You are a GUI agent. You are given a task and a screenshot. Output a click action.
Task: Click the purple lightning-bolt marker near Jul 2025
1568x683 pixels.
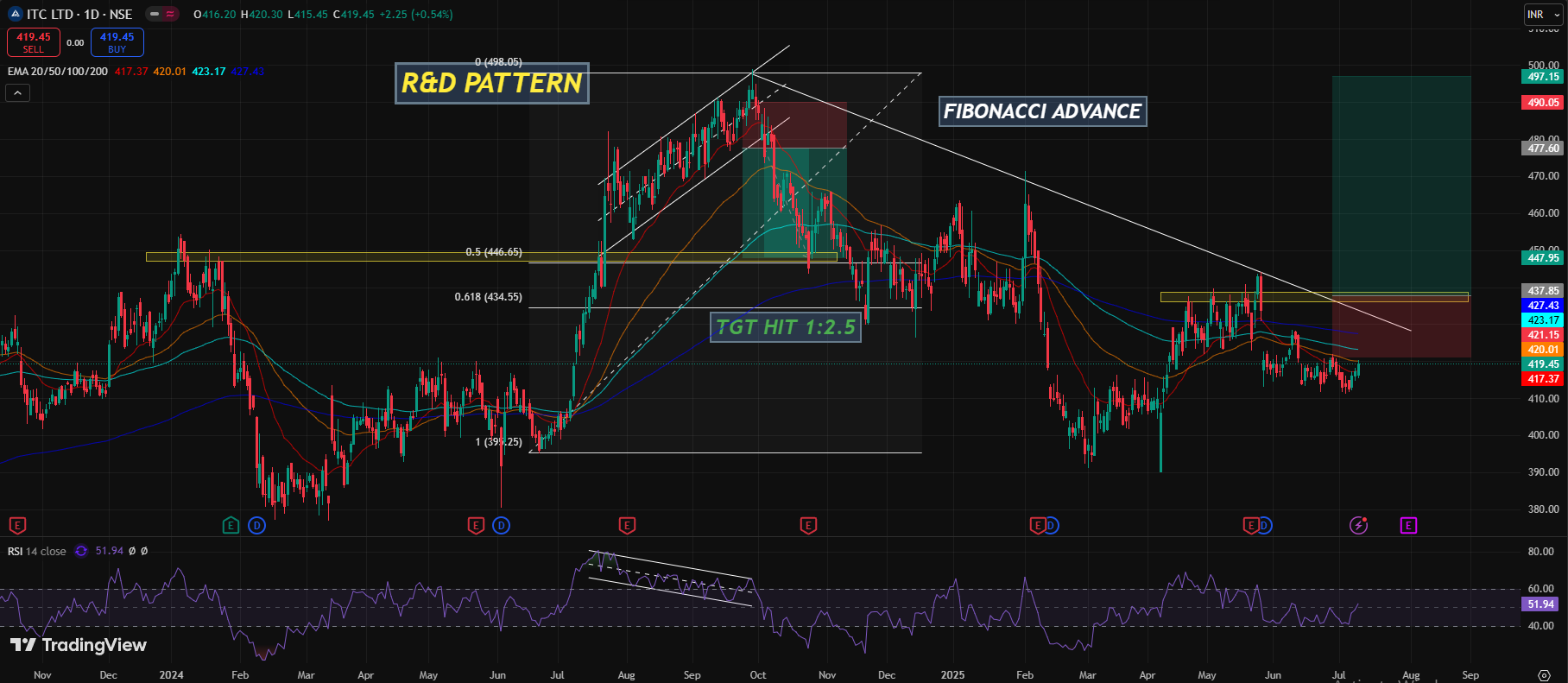[x=1359, y=525]
